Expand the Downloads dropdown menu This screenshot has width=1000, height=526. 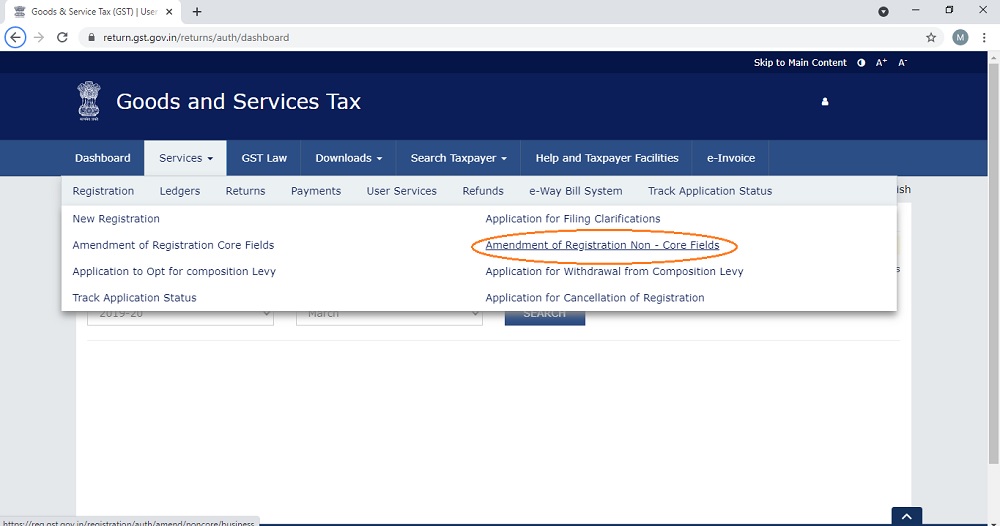(x=348, y=158)
